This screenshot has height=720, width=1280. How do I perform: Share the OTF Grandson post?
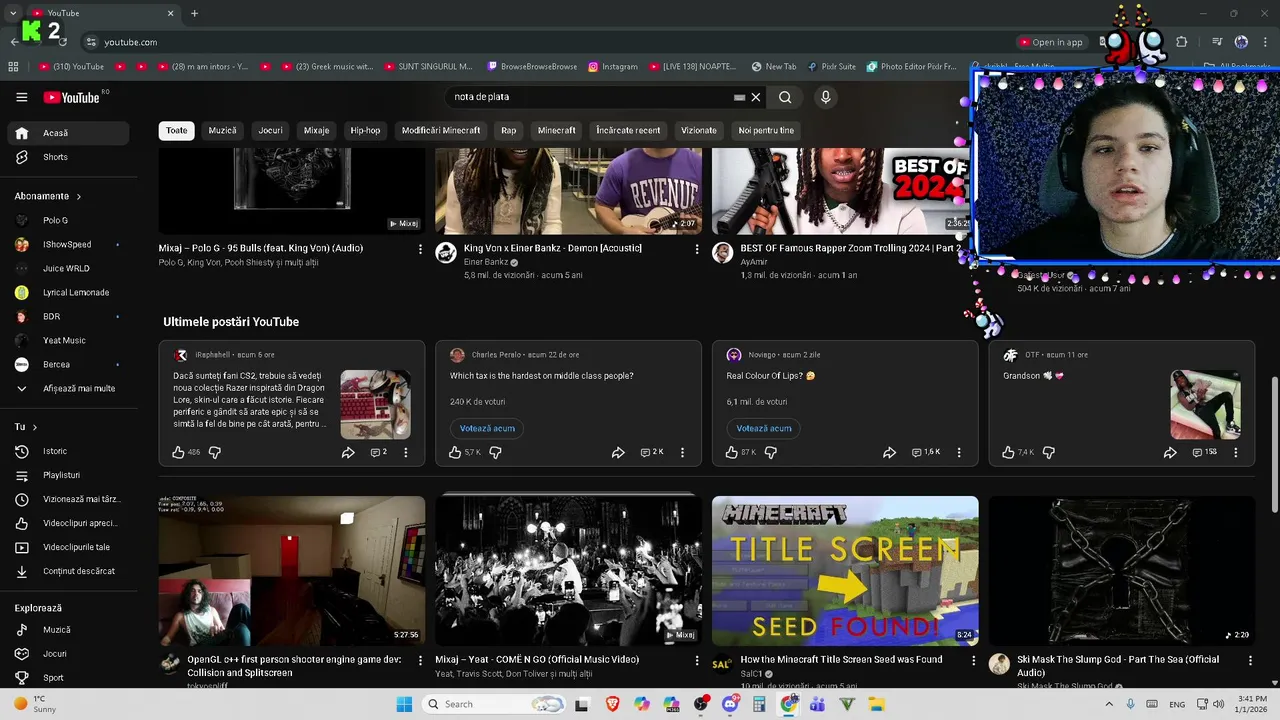(1170, 452)
